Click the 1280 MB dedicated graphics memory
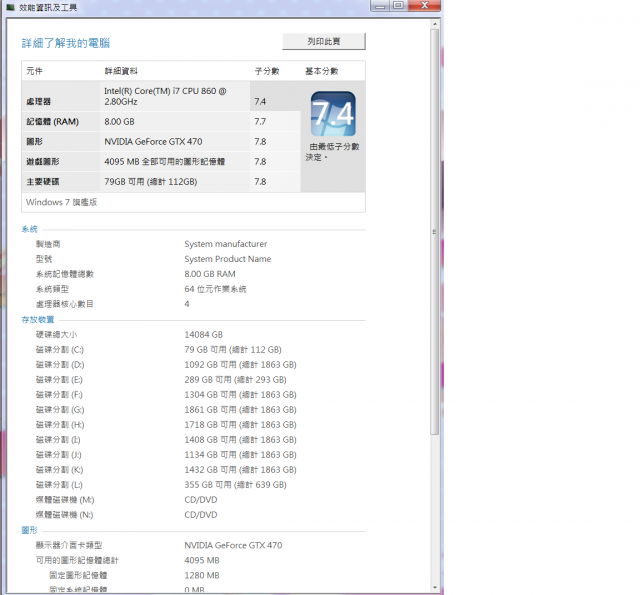This screenshot has width=640, height=595. [x=202, y=575]
